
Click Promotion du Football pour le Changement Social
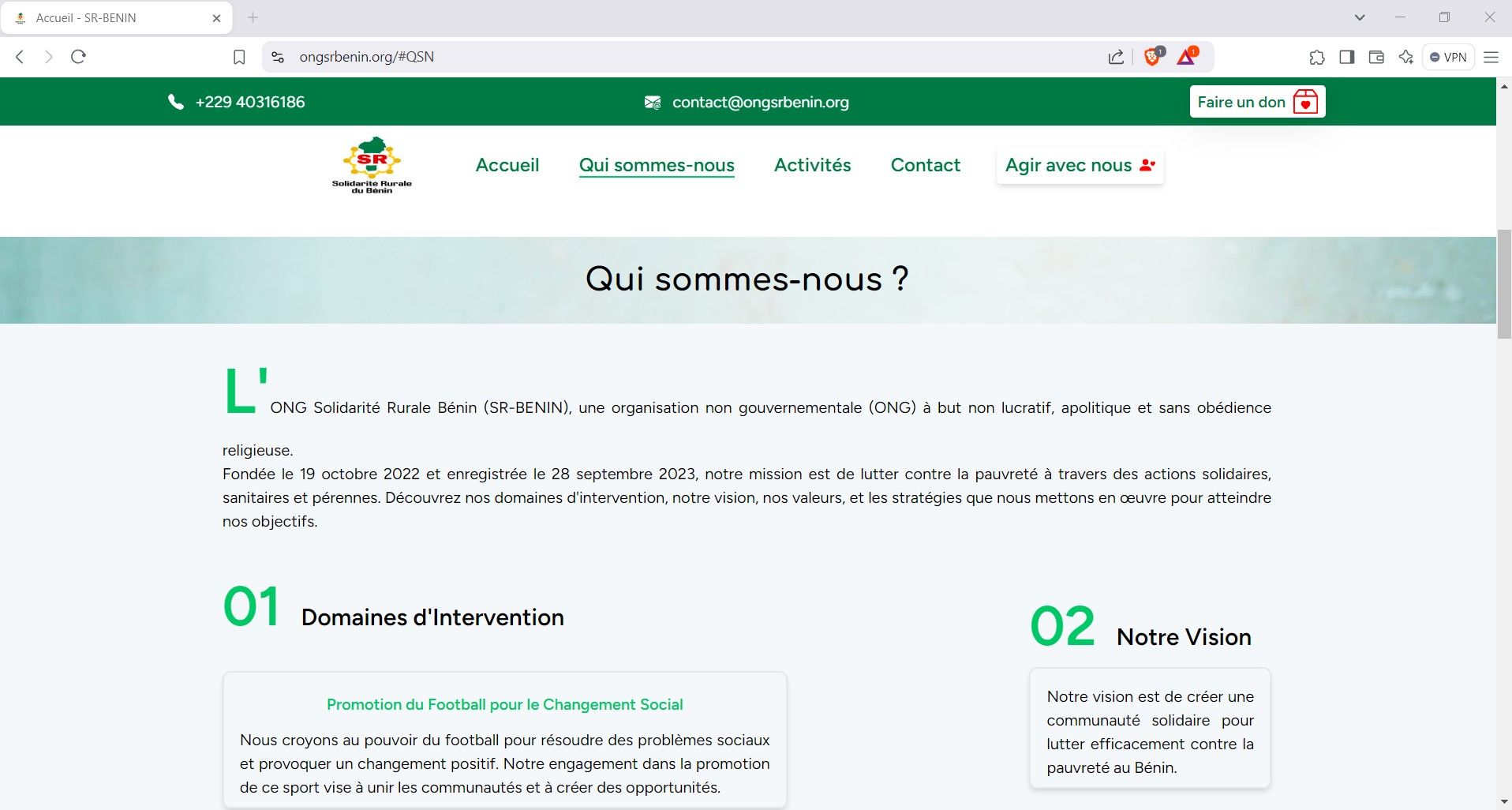coord(505,704)
